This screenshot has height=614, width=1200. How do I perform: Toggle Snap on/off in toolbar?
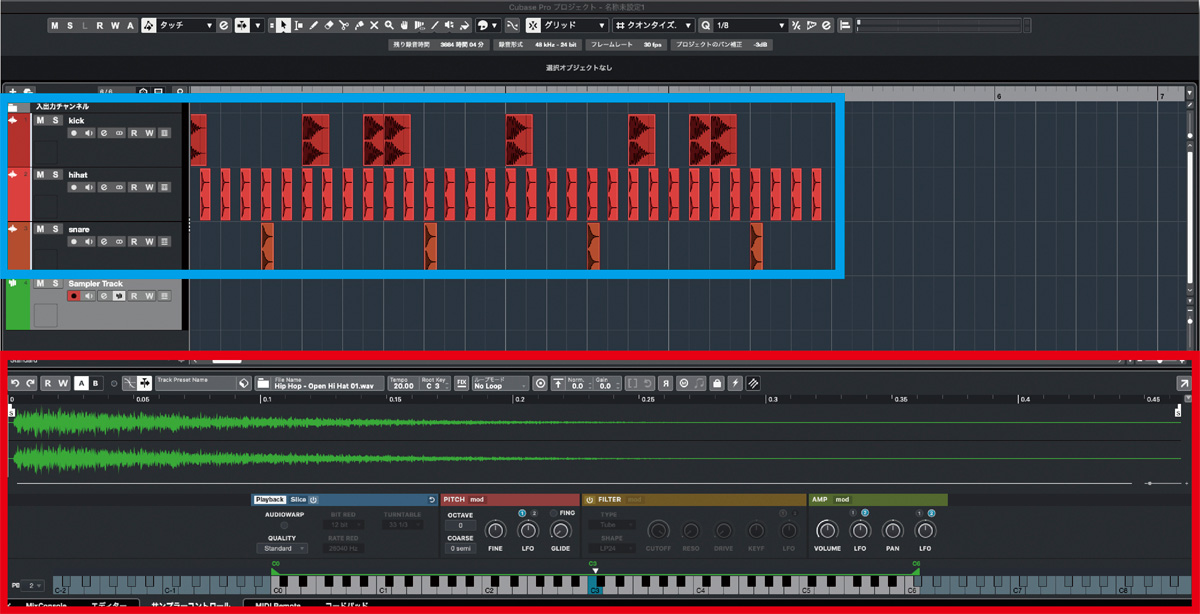pyautogui.click(x=533, y=25)
